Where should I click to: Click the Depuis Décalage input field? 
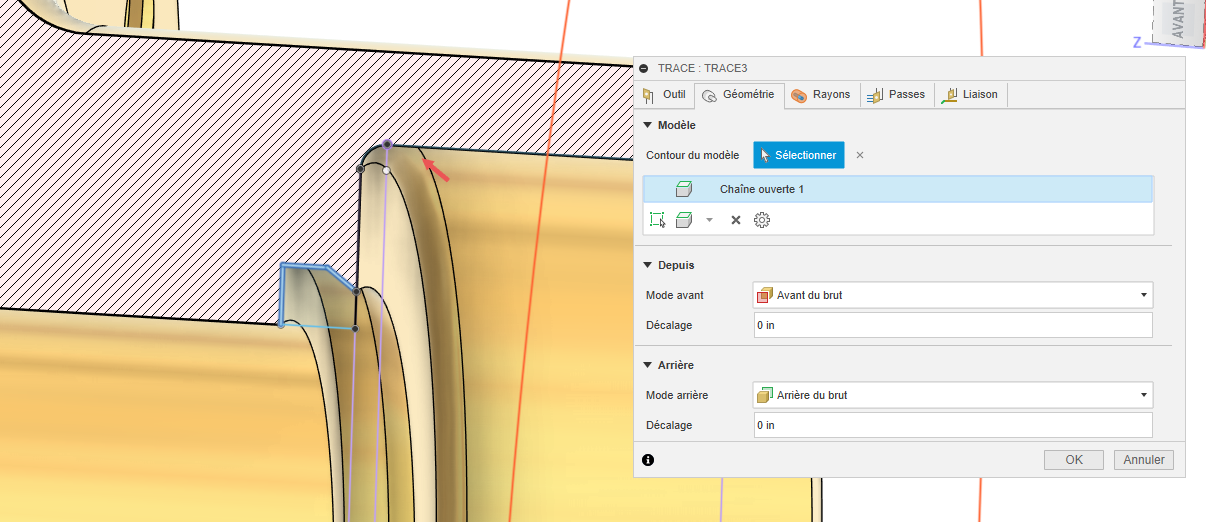pyautogui.click(x=952, y=325)
